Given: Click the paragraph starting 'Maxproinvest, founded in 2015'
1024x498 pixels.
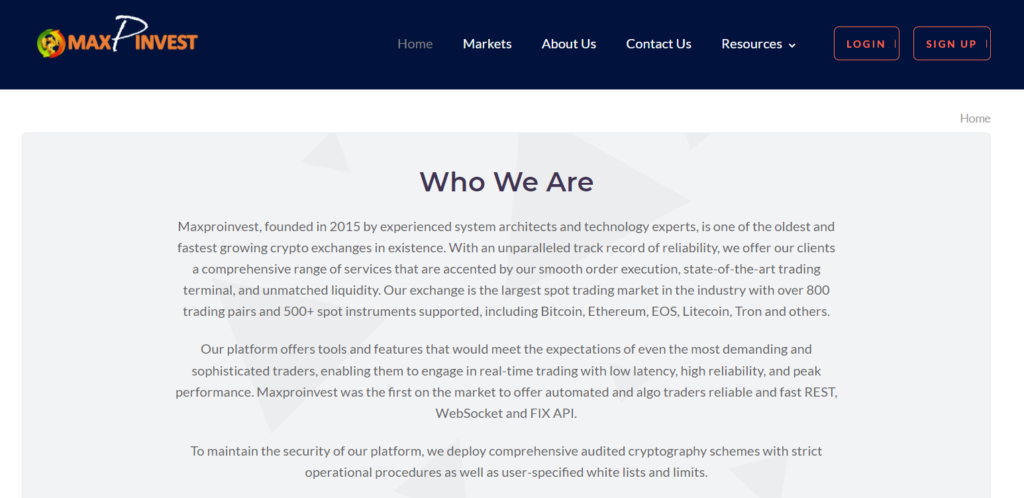Looking at the screenshot, I should point(506,269).
